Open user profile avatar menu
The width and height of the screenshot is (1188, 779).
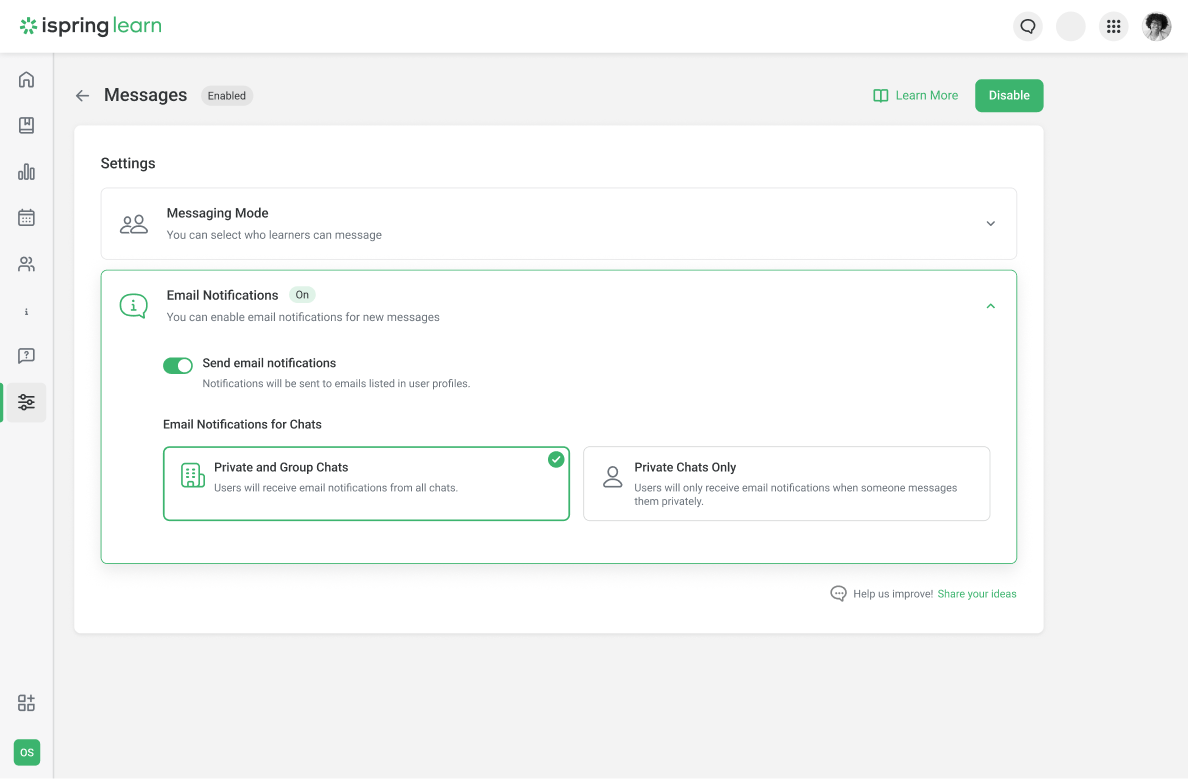click(1156, 26)
